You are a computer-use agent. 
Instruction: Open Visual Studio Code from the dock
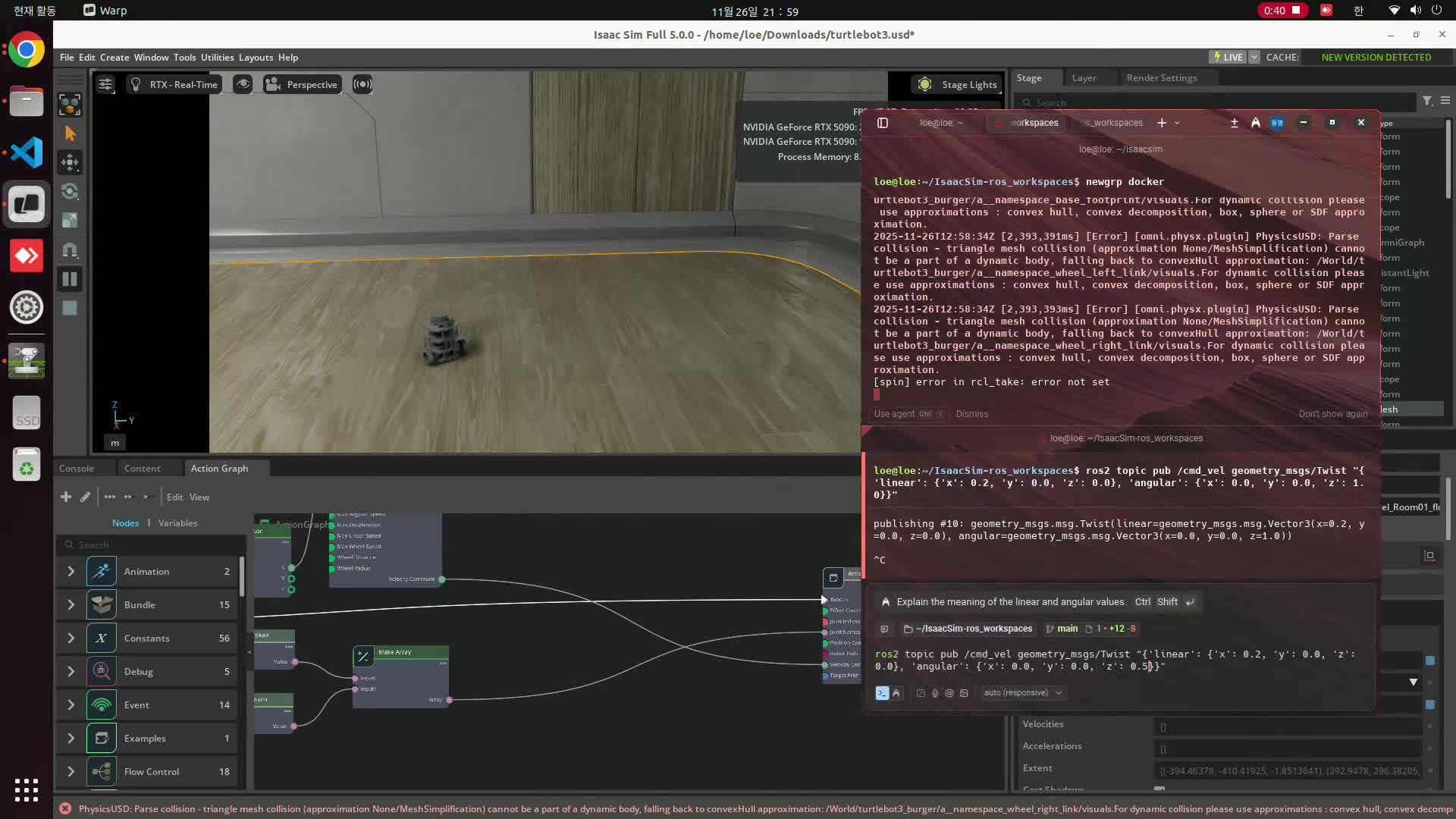coord(27,152)
